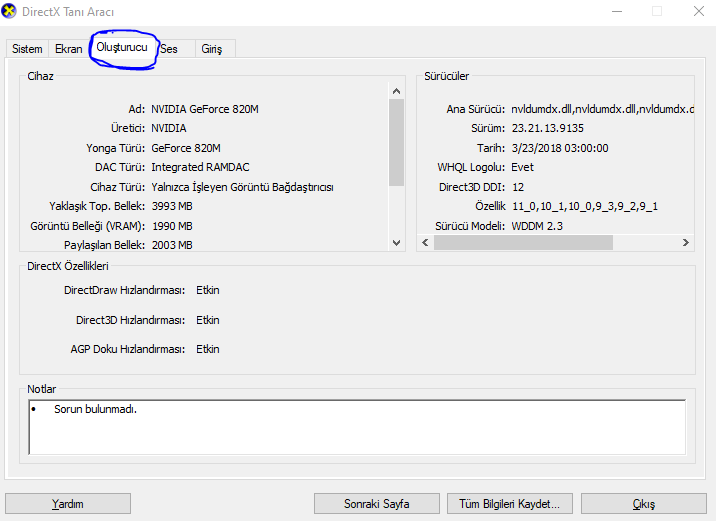Select the text NVIDIA GeForce 820M
716x521 pixels.
click(205, 109)
